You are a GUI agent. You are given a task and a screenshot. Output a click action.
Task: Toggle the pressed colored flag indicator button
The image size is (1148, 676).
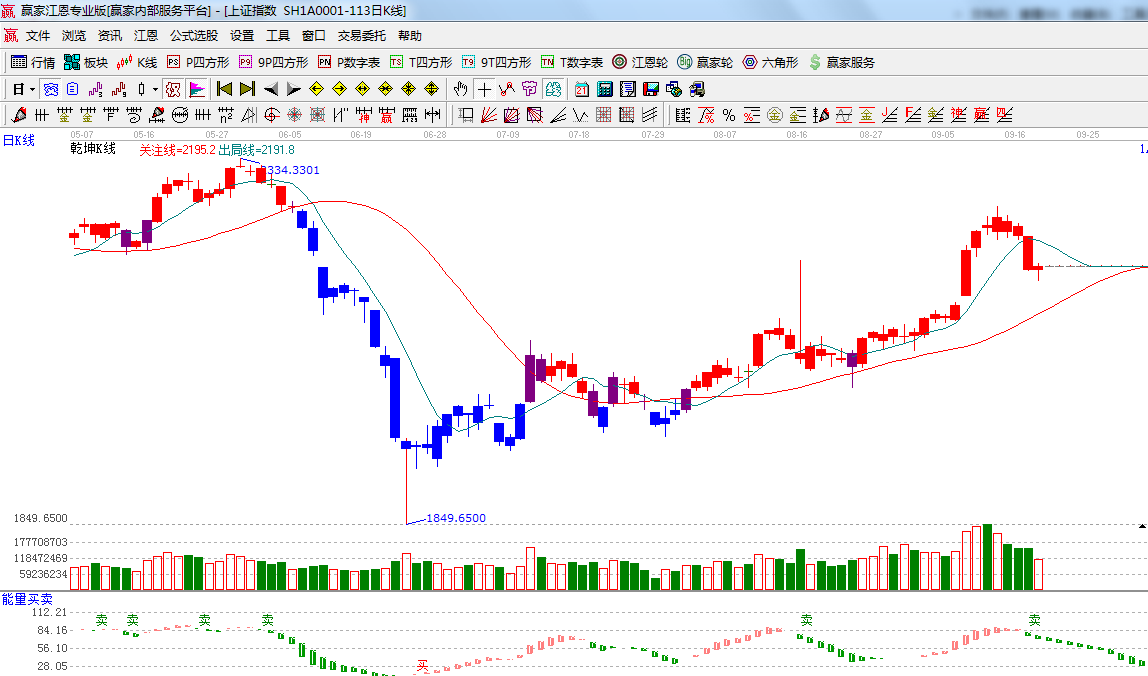(x=196, y=89)
